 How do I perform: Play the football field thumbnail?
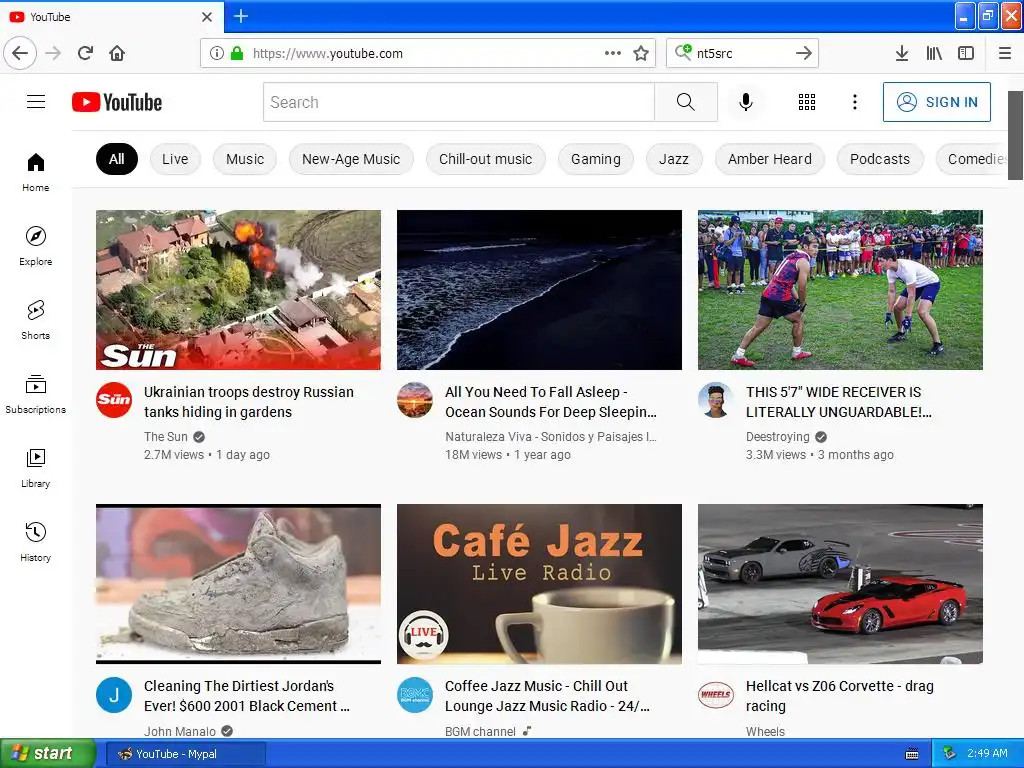click(840, 290)
